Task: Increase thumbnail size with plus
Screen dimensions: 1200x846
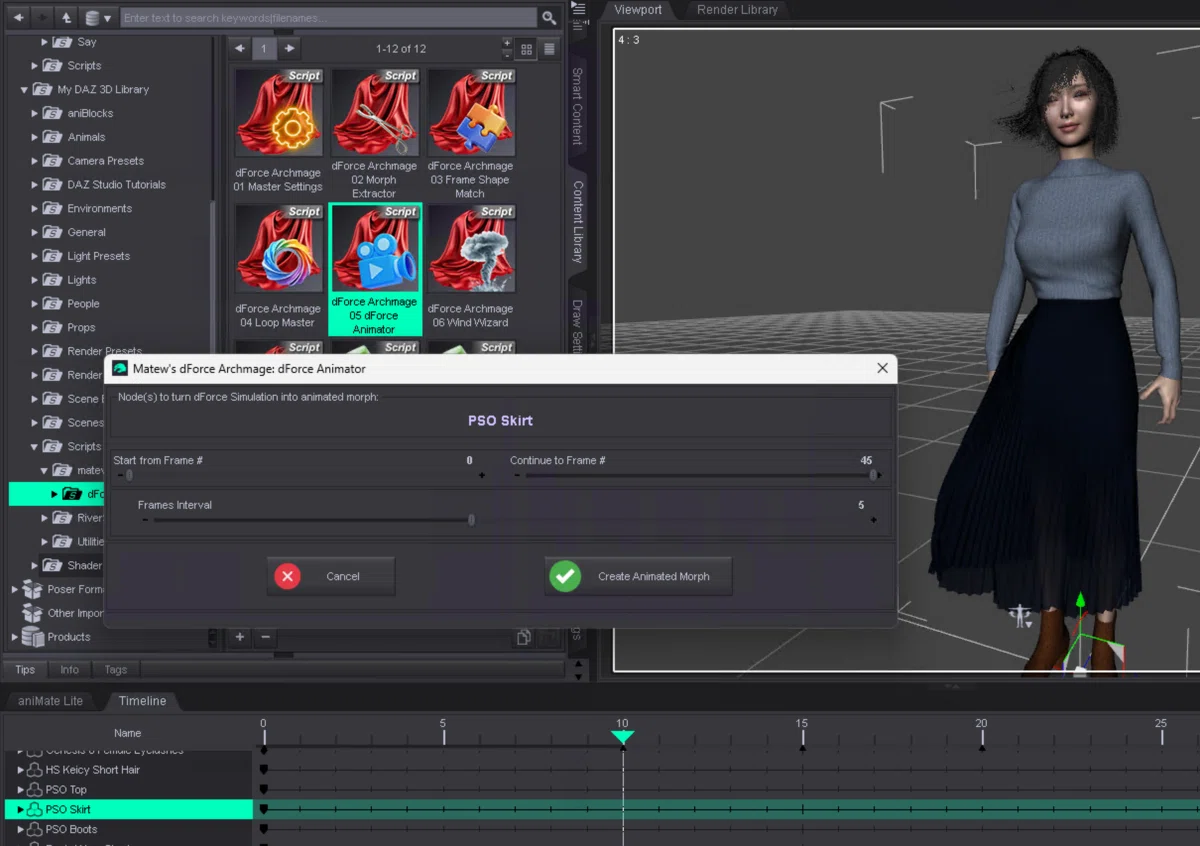Action: click(x=507, y=43)
